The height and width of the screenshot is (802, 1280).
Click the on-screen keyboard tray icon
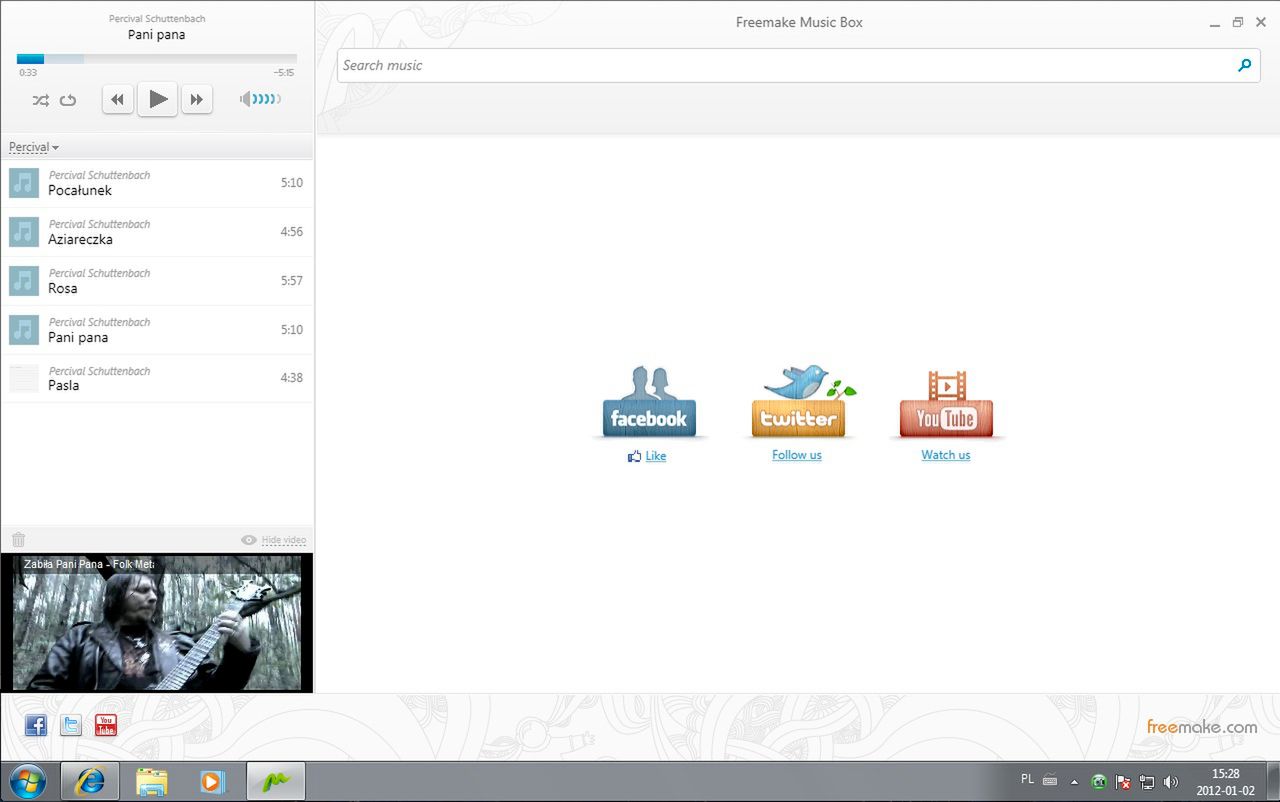coord(1050,780)
